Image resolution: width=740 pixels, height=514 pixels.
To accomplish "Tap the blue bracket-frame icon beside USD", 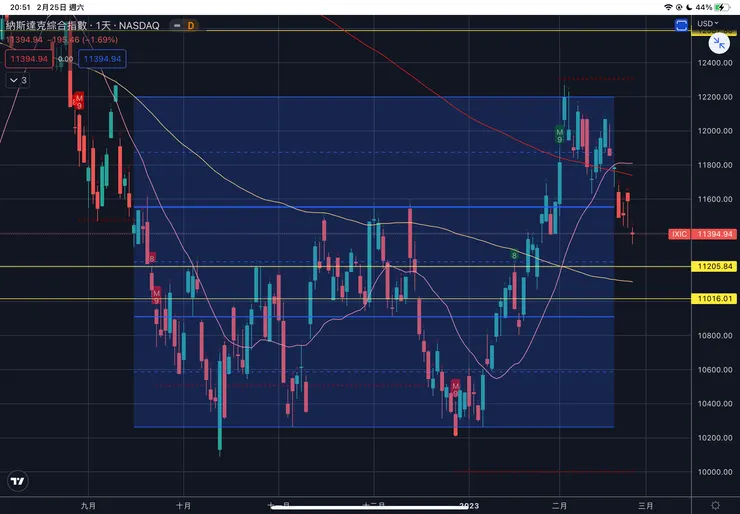I will 681,25.
